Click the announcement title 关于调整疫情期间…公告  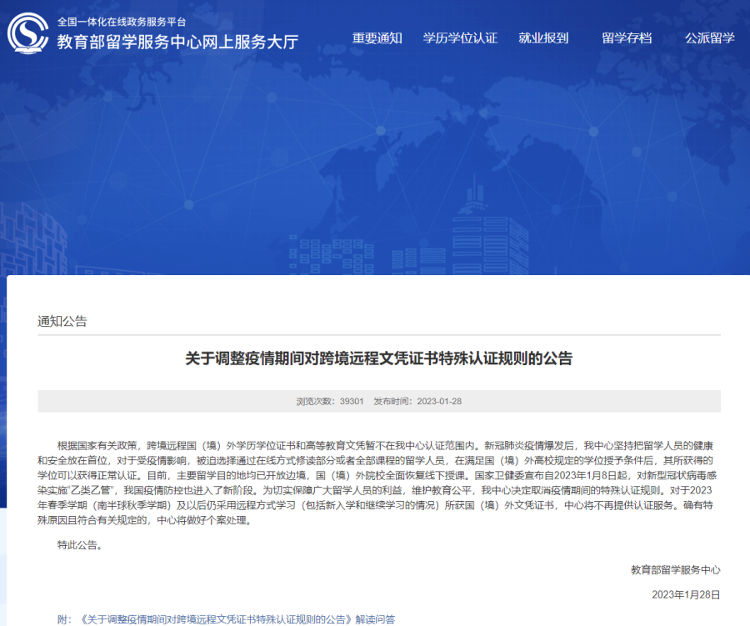(379, 358)
